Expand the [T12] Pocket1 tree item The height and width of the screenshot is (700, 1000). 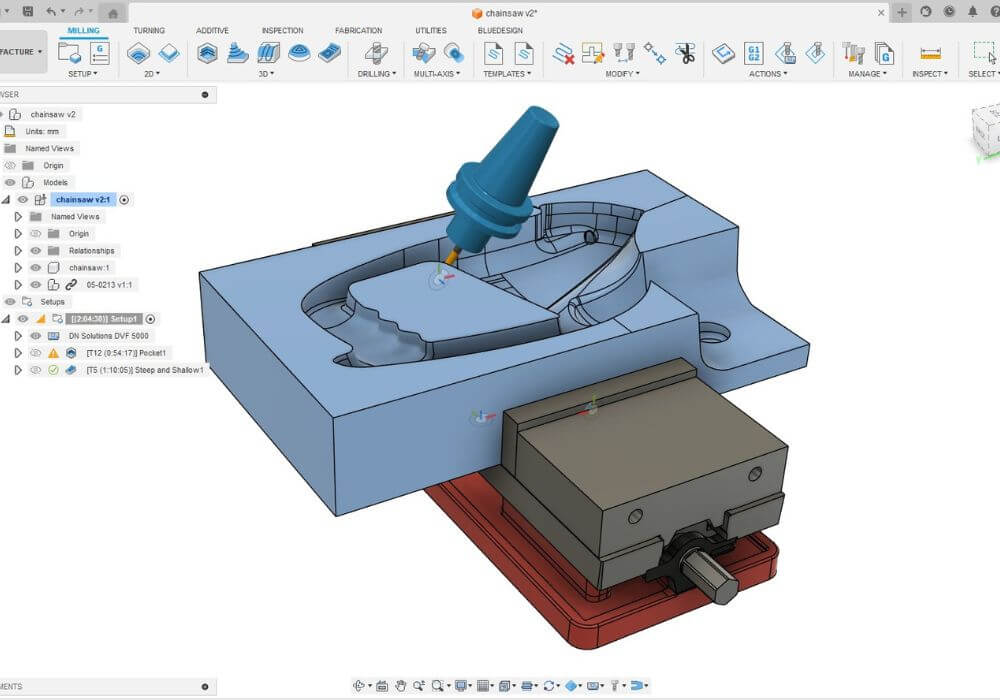pyautogui.click(x=17, y=352)
